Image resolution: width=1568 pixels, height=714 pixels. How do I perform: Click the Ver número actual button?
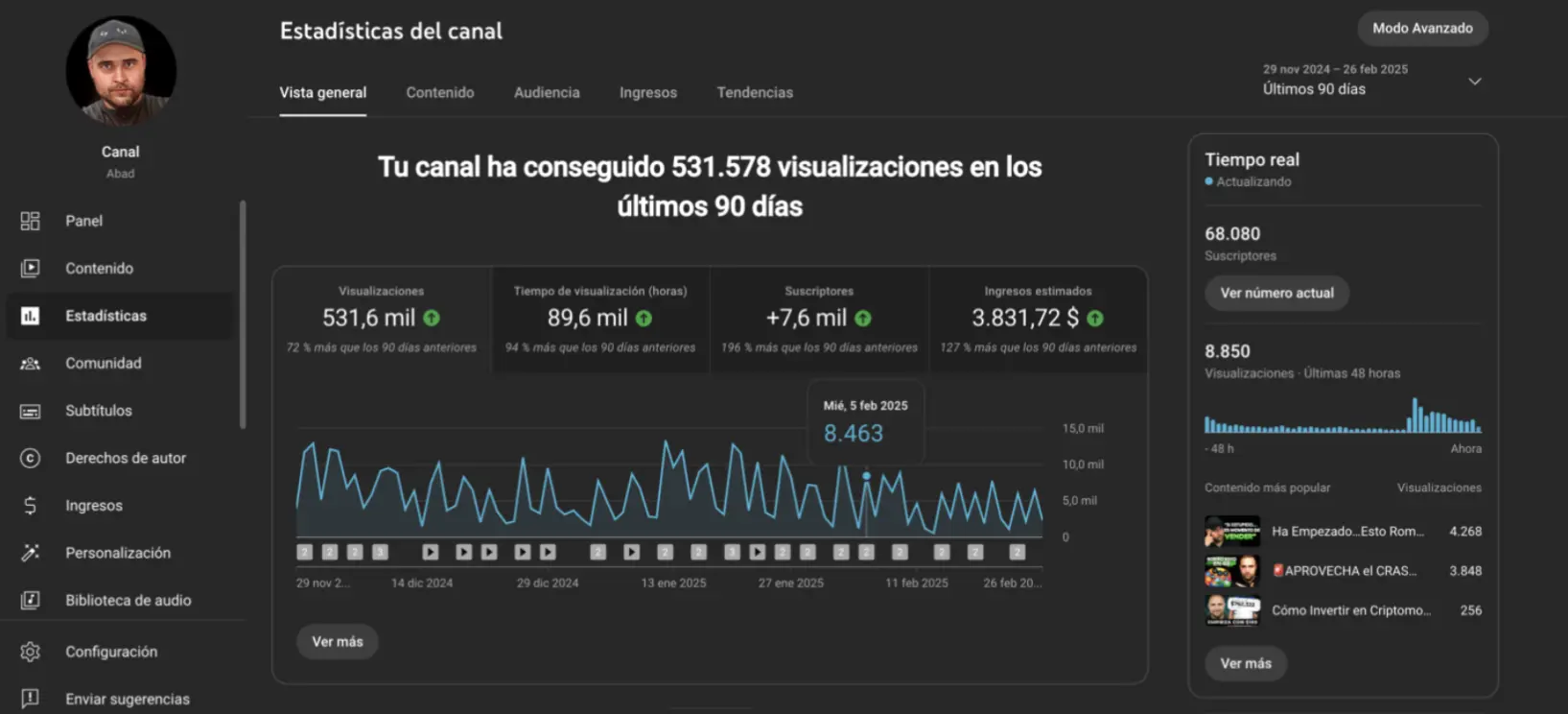tap(1276, 294)
